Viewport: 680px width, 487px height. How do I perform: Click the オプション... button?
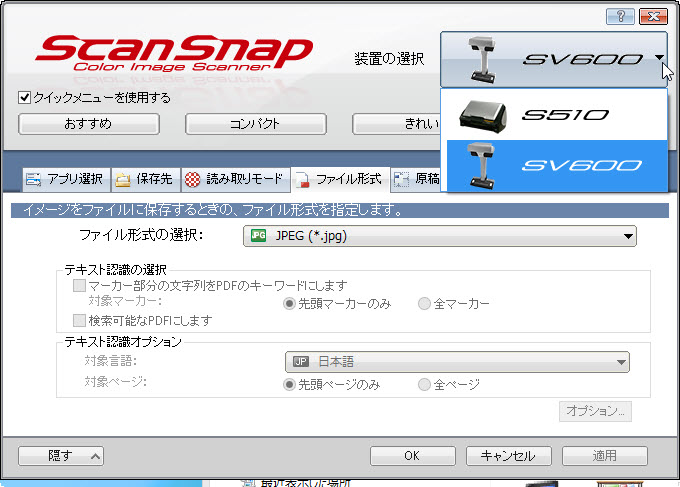tap(595, 411)
